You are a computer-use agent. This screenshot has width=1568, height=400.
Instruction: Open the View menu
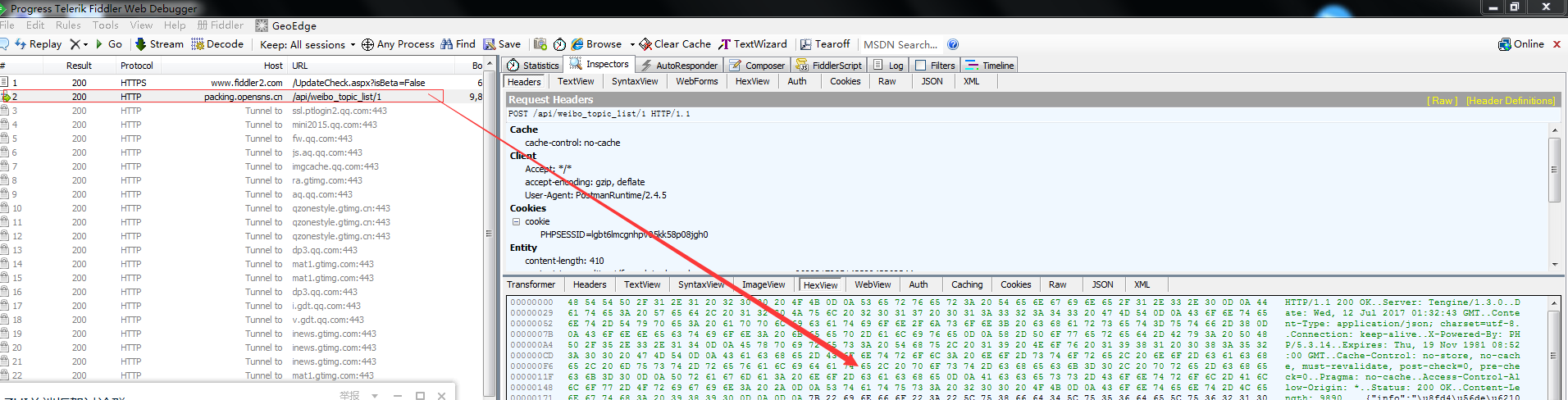(x=141, y=25)
